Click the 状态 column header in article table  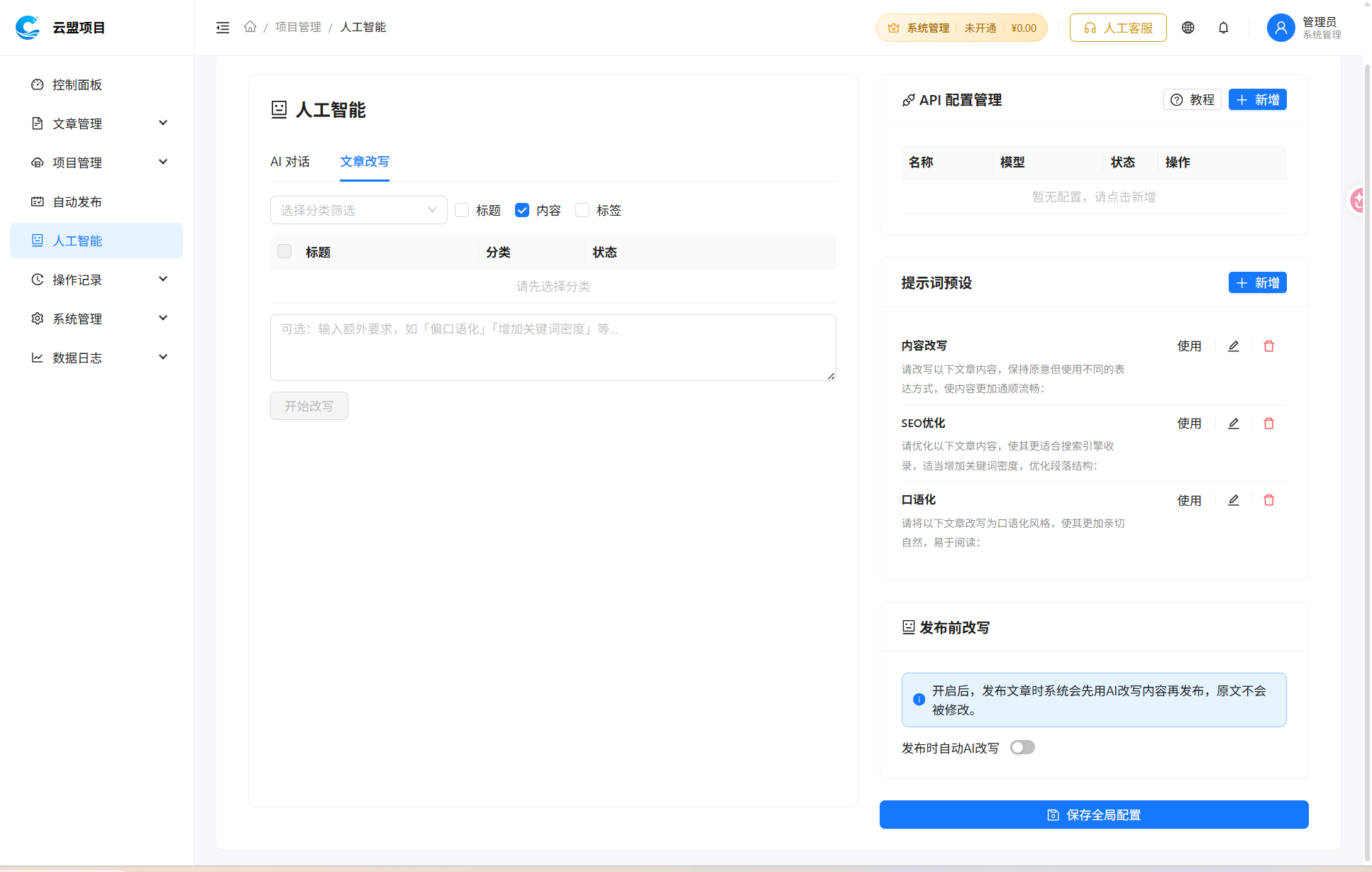(604, 252)
